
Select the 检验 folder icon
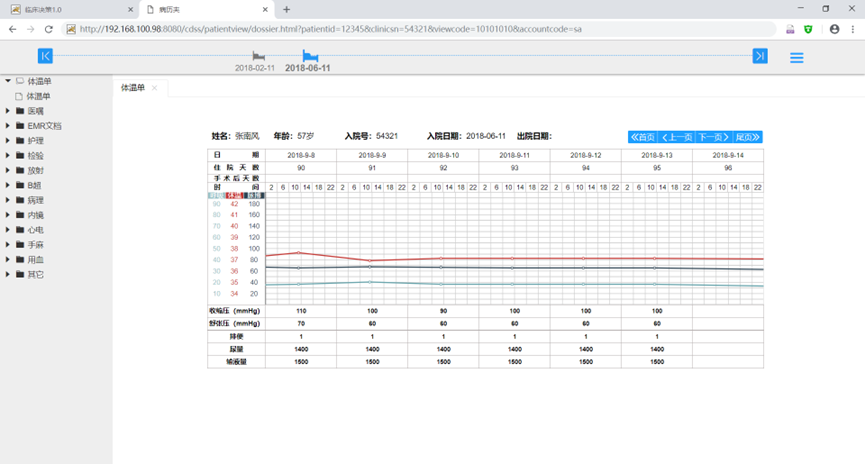pos(20,156)
